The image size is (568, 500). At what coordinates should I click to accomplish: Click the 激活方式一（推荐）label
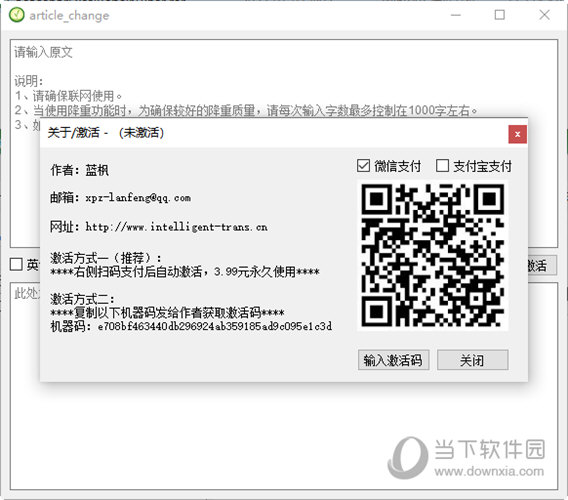(x=106, y=258)
